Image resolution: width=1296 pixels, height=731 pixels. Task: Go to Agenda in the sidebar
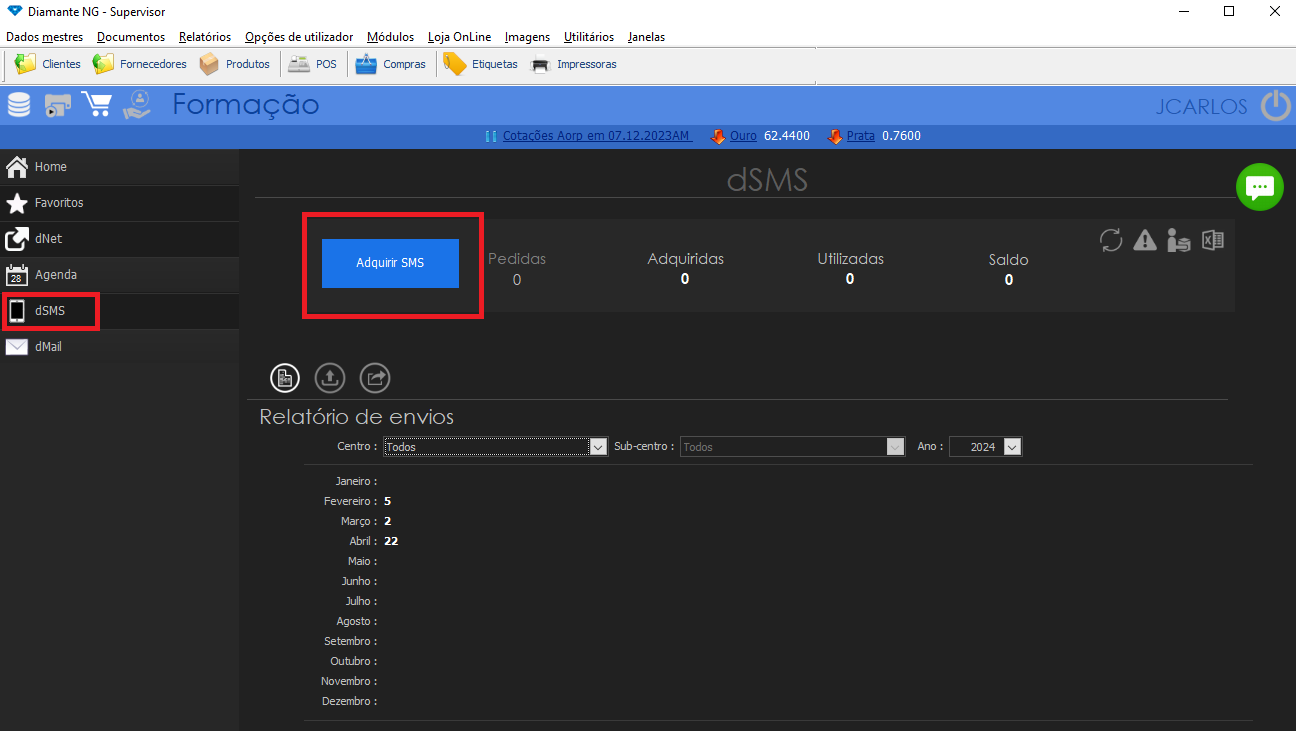pyautogui.click(x=55, y=275)
